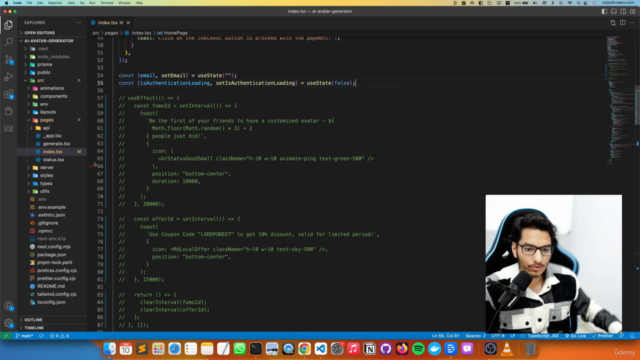Open the package.json file
The image size is (640, 360).
tap(51, 255)
